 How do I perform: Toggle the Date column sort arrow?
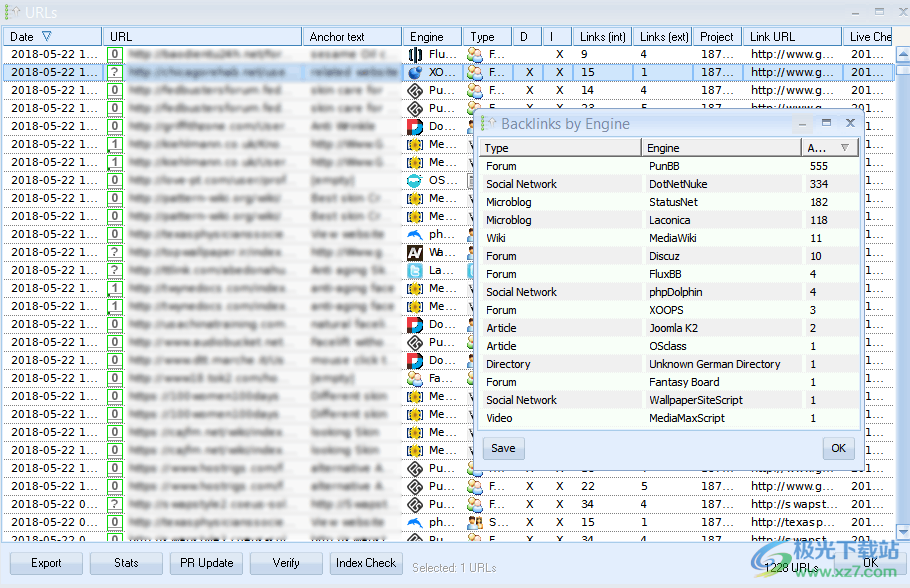coord(46,36)
